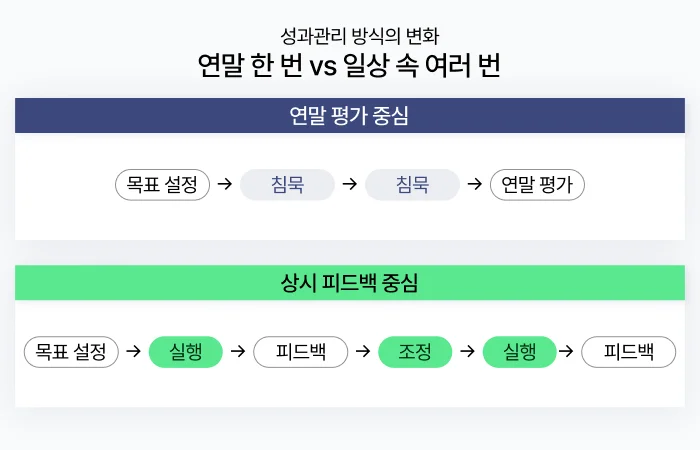
Task: Click the title 연말 한 번 vs 일상 속 여러 번
Action: 349,66
